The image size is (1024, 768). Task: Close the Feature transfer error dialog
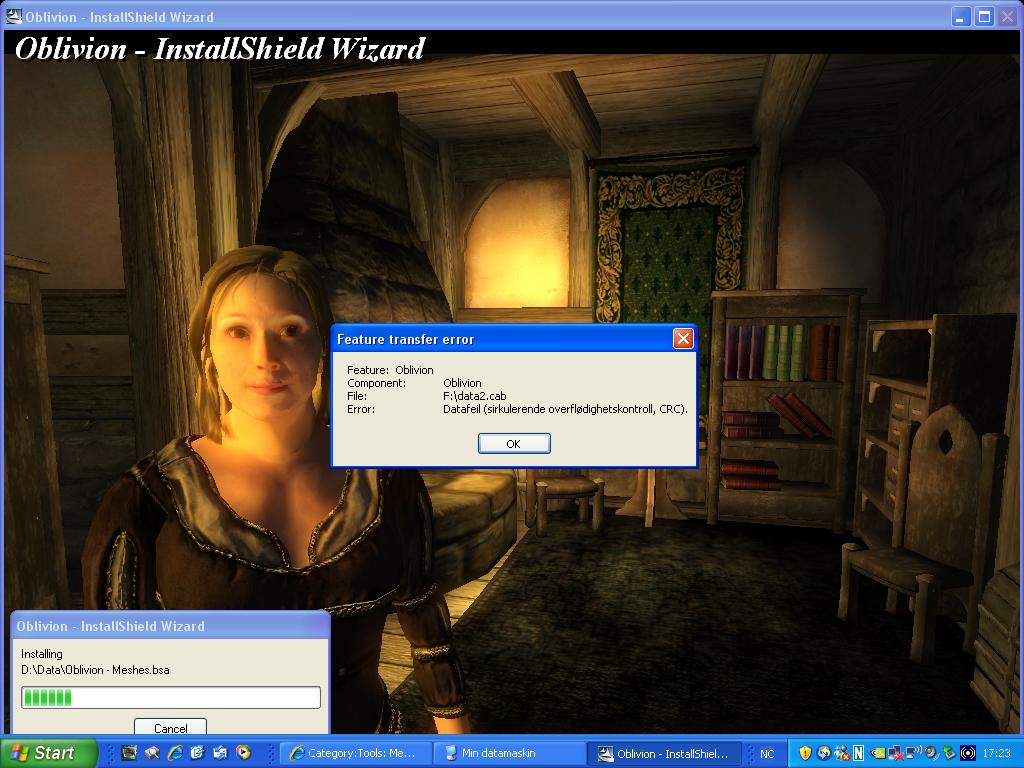[x=682, y=338]
